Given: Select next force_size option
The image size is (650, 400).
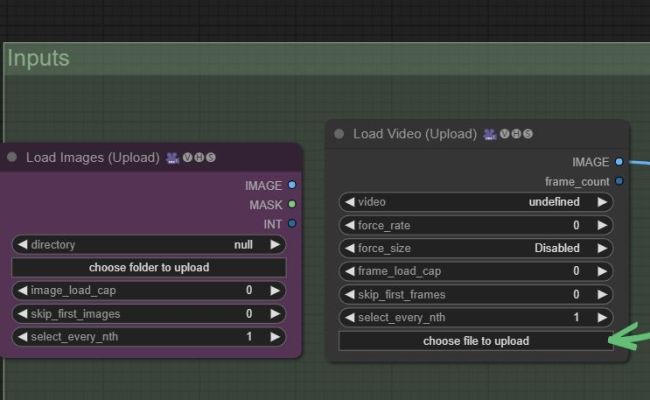Looking at the screenshot, I should pyautogui.click(x=602, y=248).
